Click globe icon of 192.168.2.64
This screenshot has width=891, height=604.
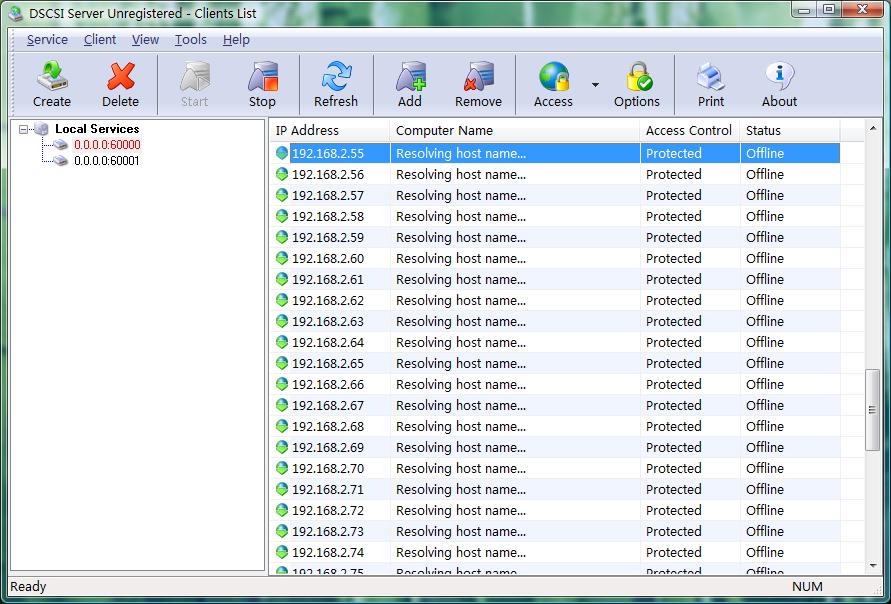(x=282, y=342)
